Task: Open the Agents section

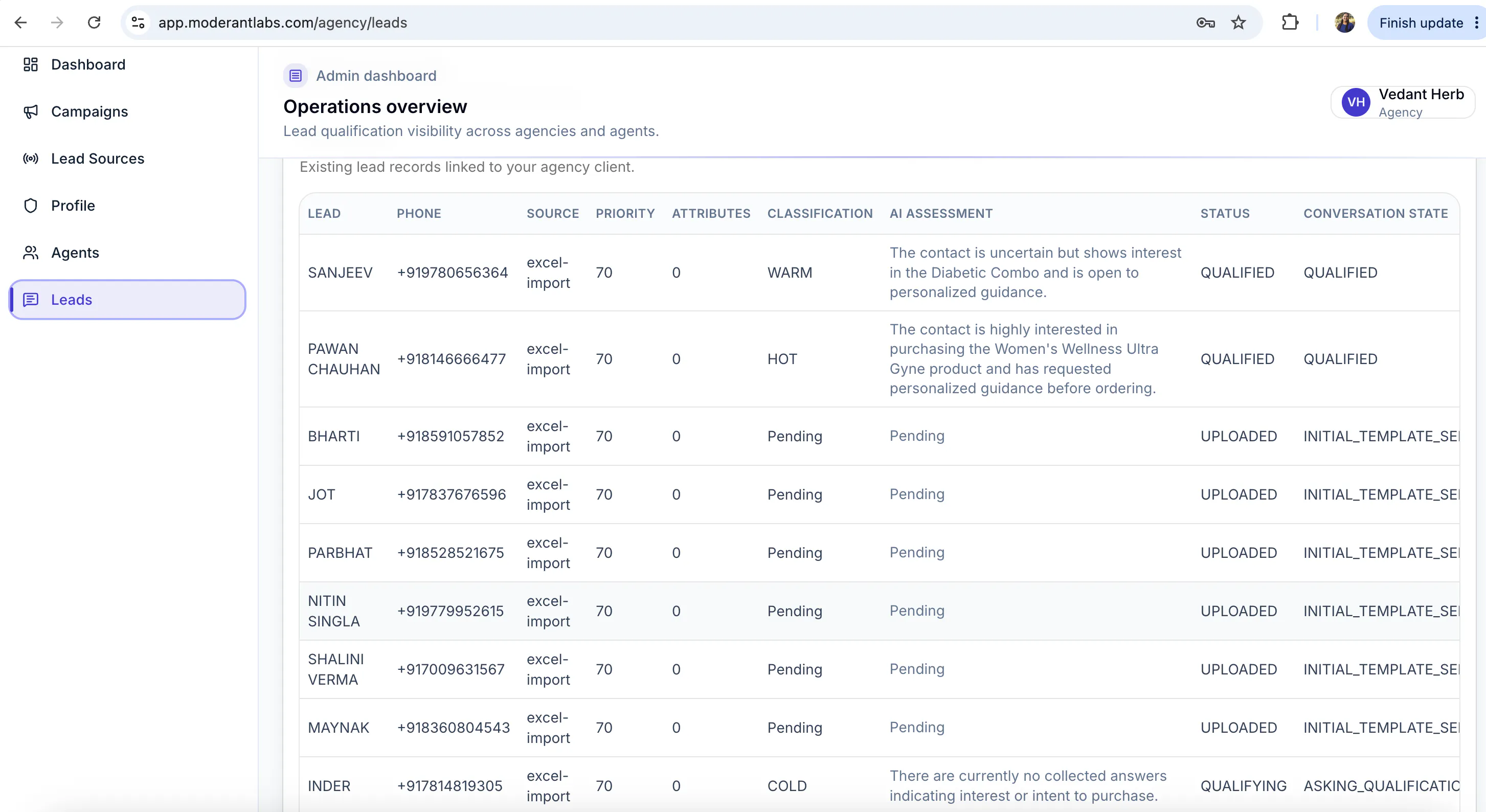Action: 128,253
